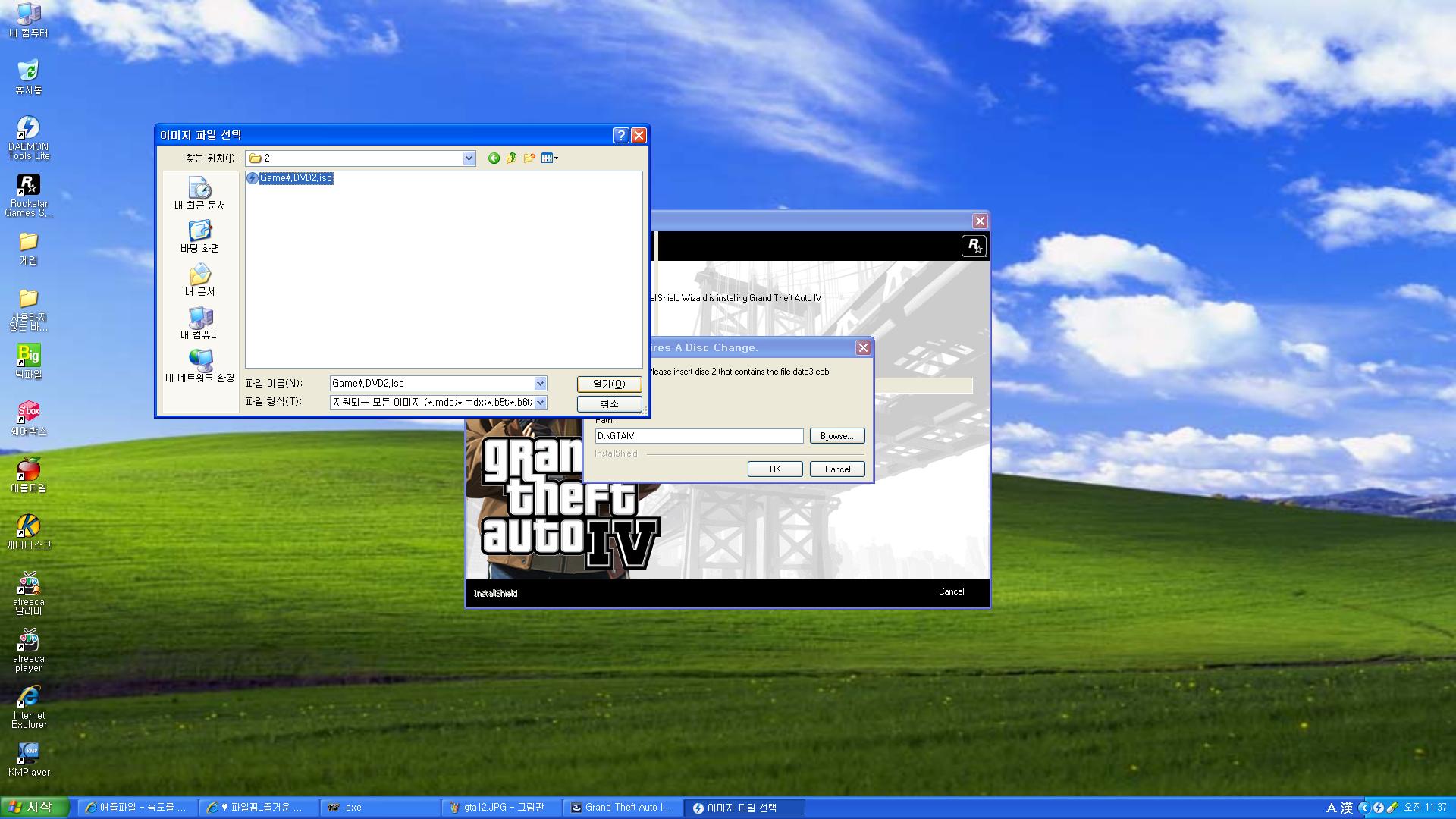This screenshot has width=1456, height=819.
Task: Click the language indicator A in tray
Action: (x=1331, y=808)
